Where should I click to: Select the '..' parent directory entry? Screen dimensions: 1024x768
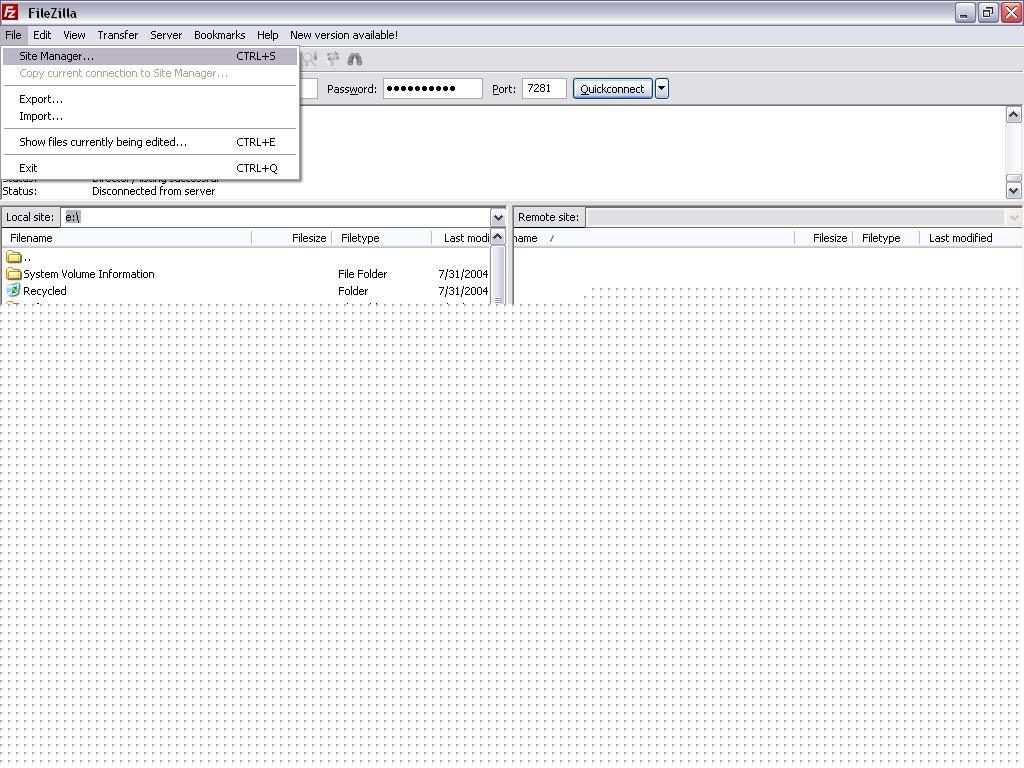pyautogui.click(x=27, y=257)
